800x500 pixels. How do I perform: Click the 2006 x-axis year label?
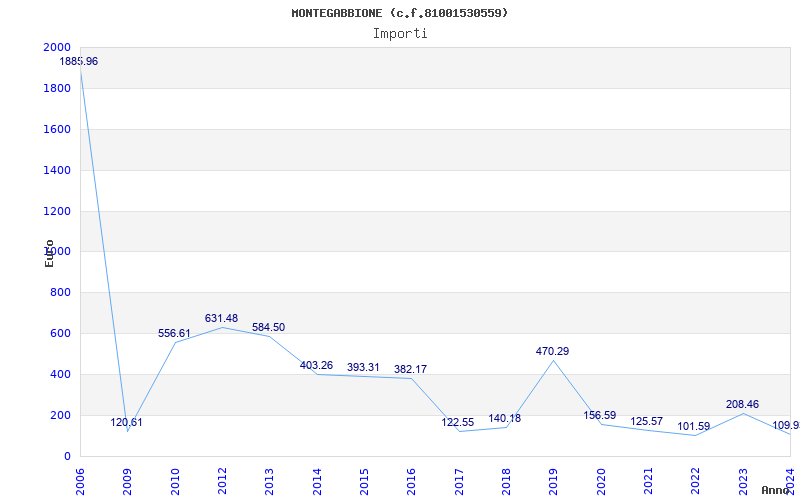coord(80,482)
